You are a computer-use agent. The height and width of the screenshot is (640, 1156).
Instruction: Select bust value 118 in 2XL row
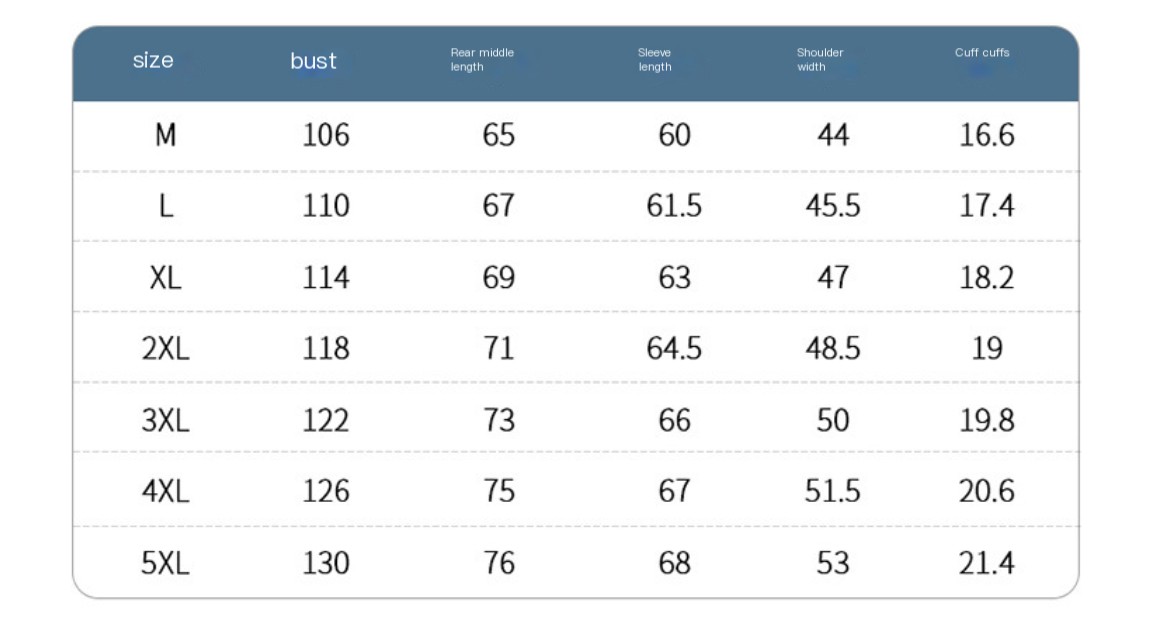[x=326, y=348]
